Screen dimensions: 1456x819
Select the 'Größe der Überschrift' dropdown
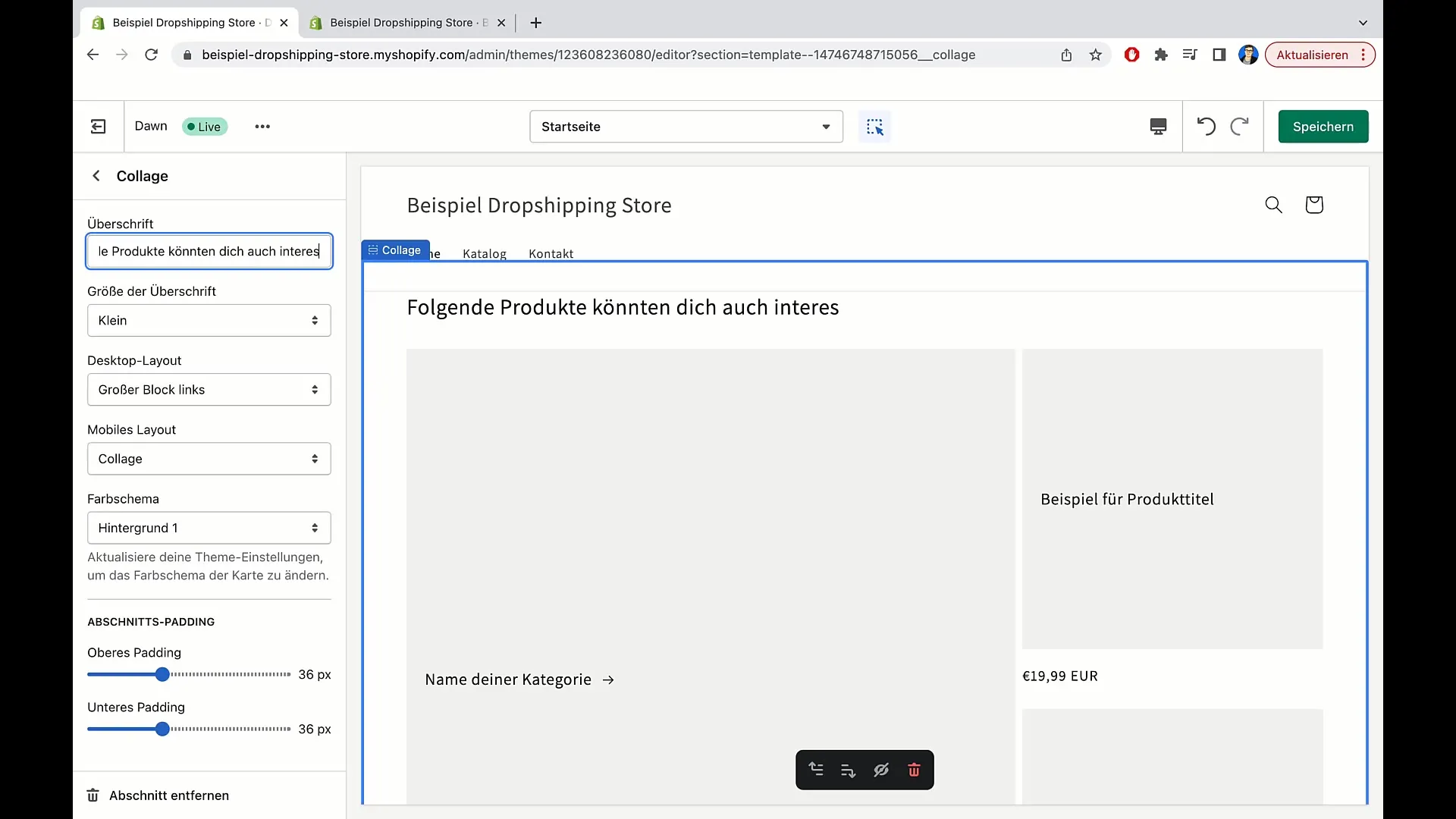[x=209, y=320]
